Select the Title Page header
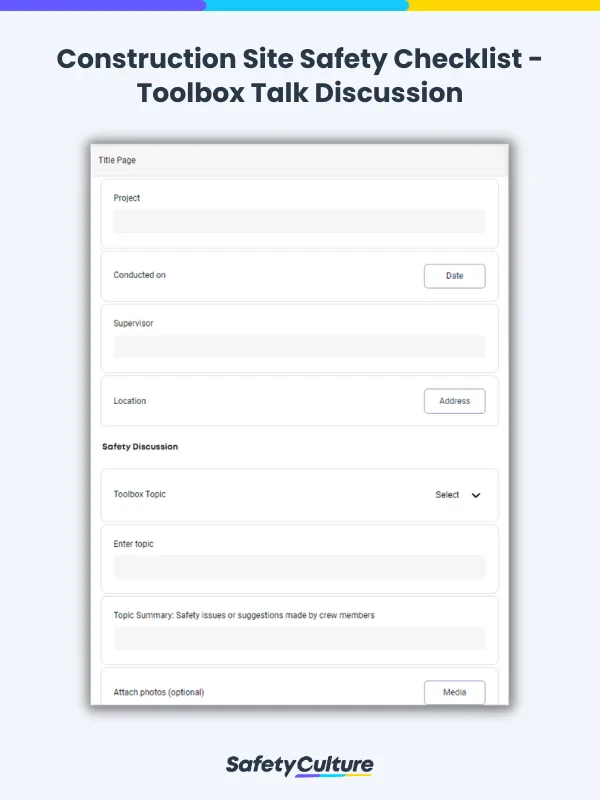This screenshot has width=600, height=800. click(x=117, y=160)
